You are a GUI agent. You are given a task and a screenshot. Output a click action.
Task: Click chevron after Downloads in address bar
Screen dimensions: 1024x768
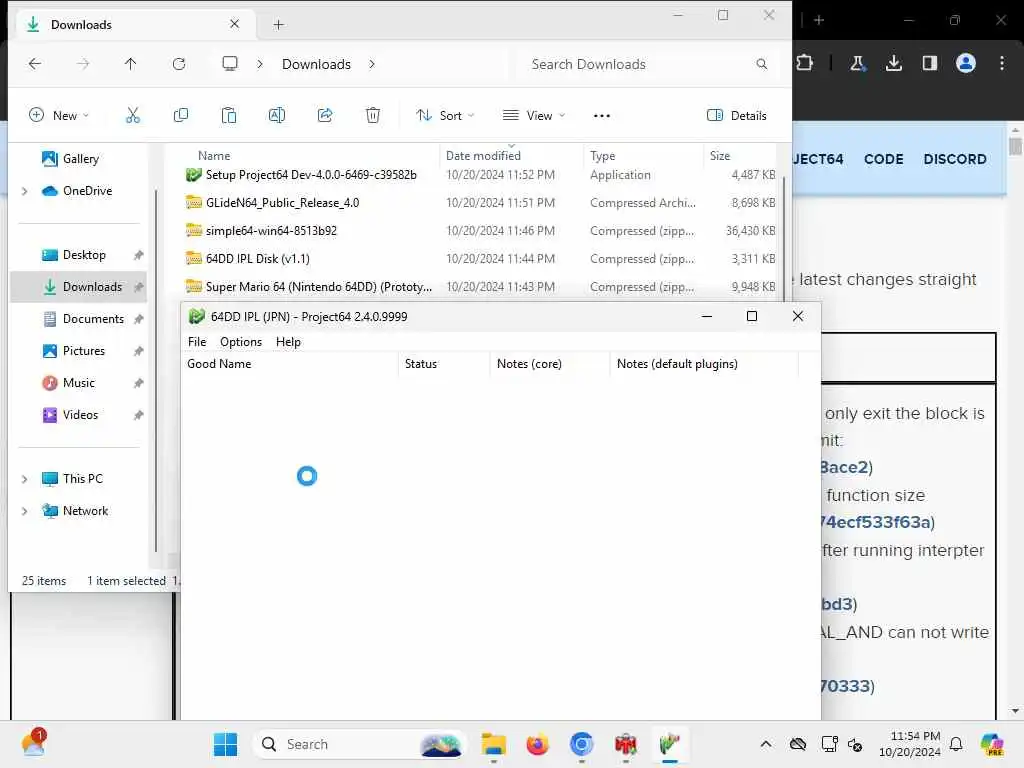(372, 64)
